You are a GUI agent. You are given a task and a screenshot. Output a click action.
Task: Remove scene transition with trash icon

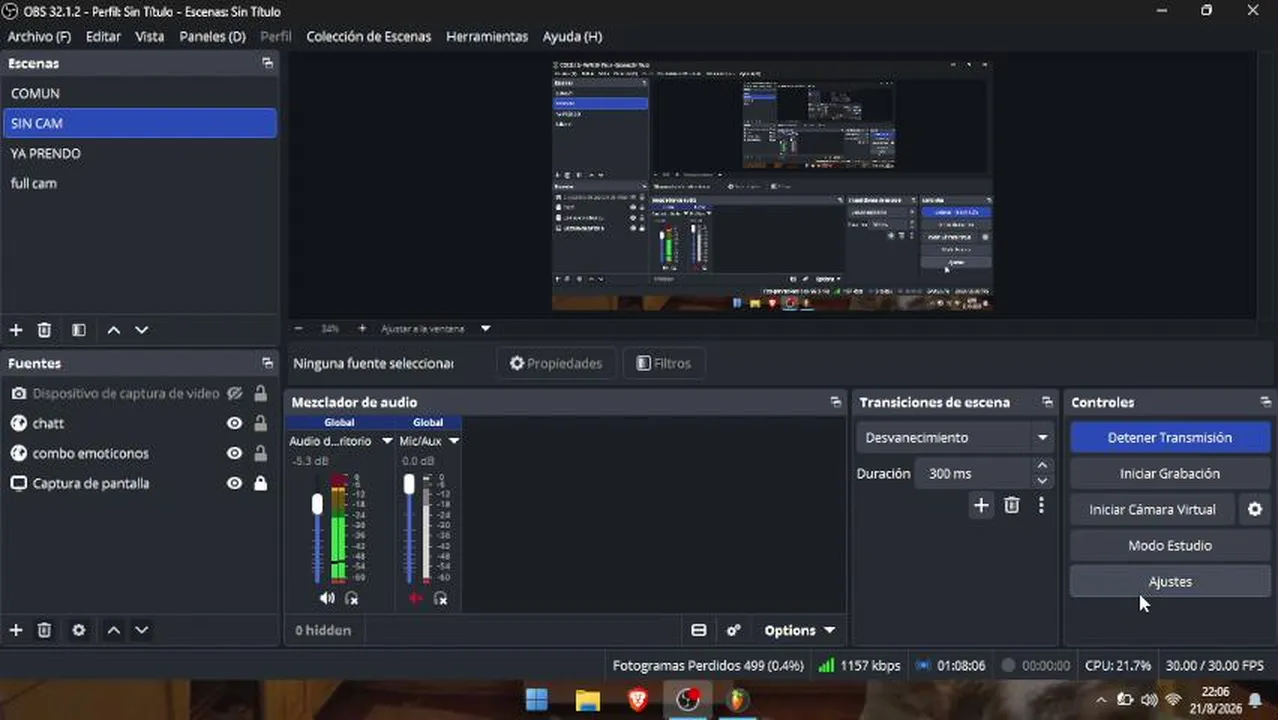pyautogui.click(x=1012, y=505)
